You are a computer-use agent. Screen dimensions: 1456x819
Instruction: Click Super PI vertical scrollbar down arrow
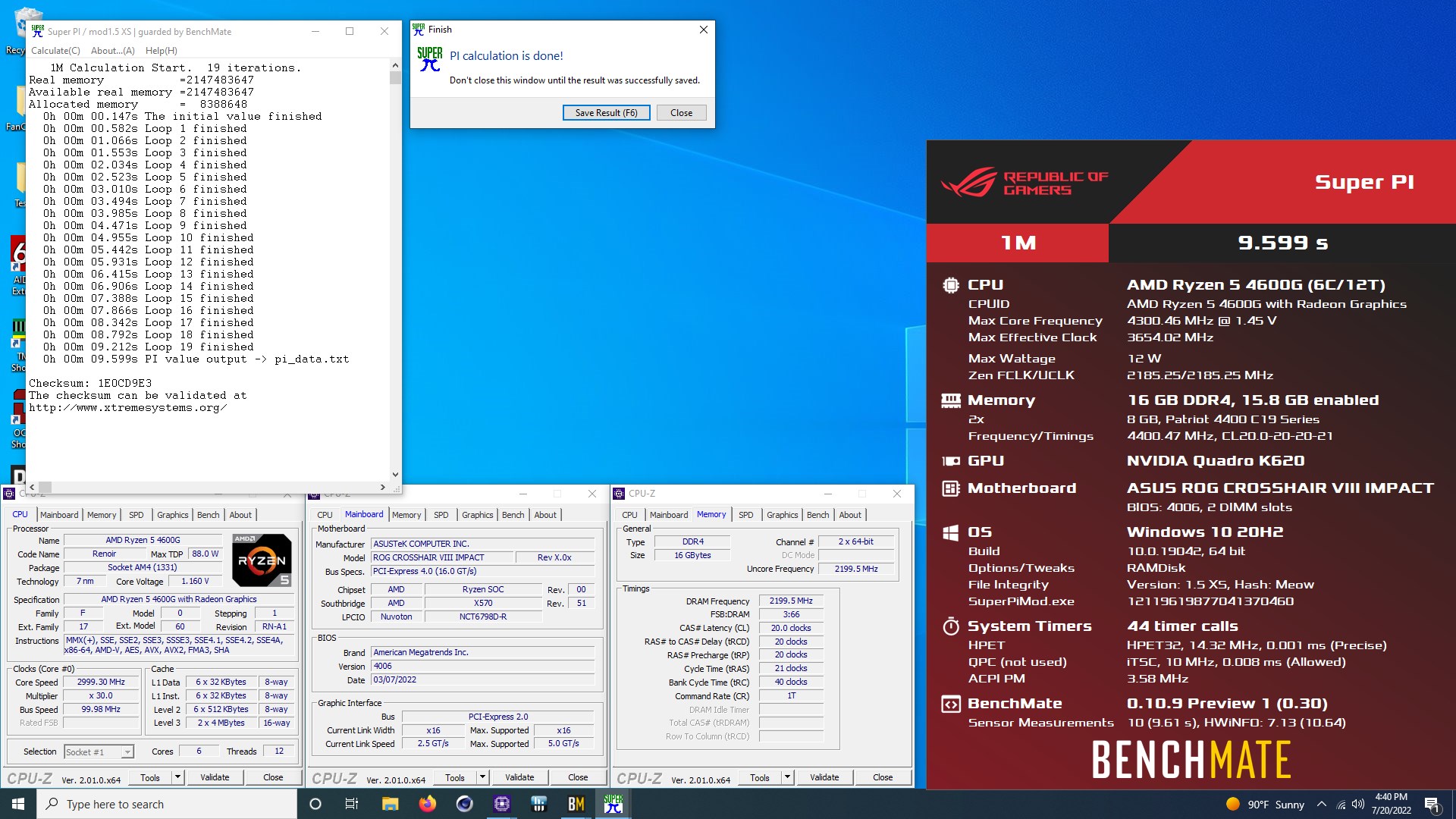[x=395, y=475]
